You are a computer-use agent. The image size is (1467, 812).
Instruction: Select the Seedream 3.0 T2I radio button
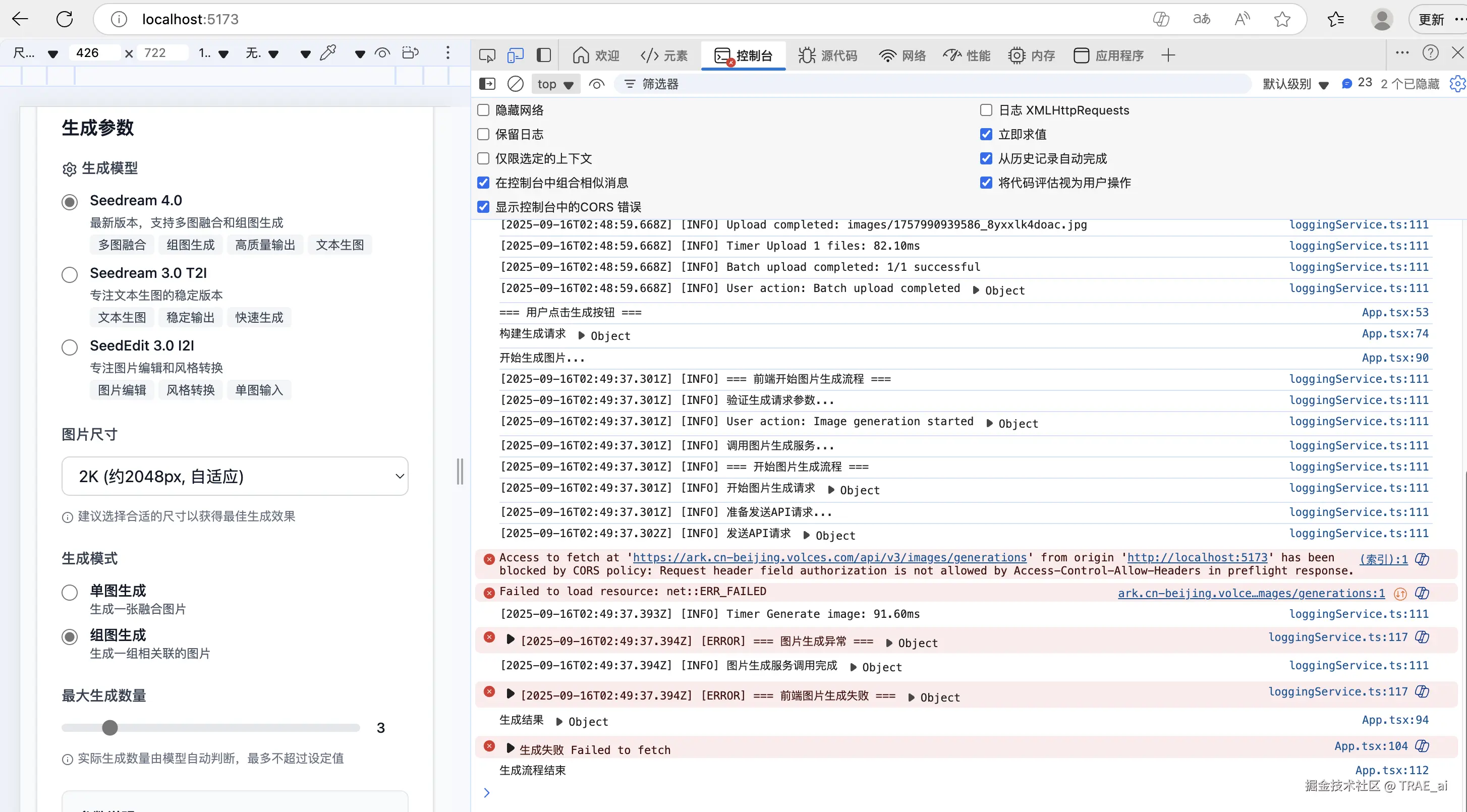(70, 274)
